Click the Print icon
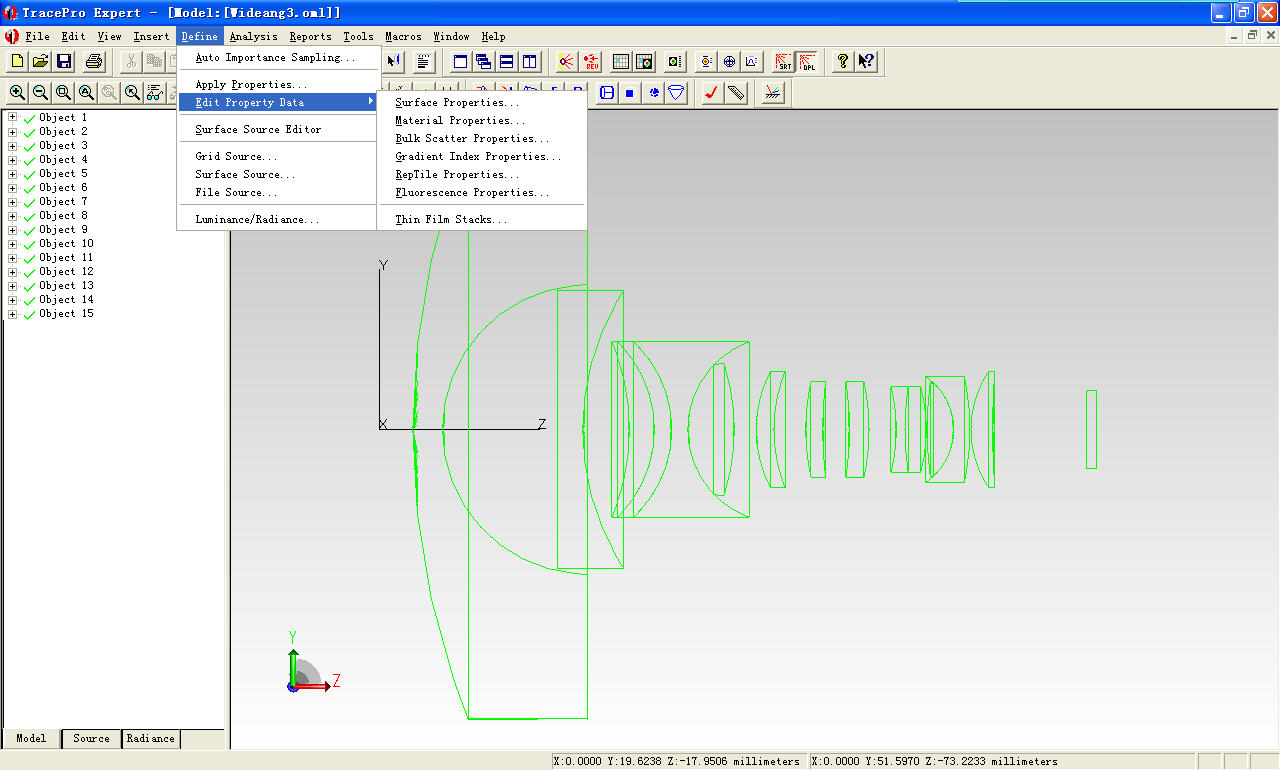Screen dimensions: 1280x770 pos(94,61)
